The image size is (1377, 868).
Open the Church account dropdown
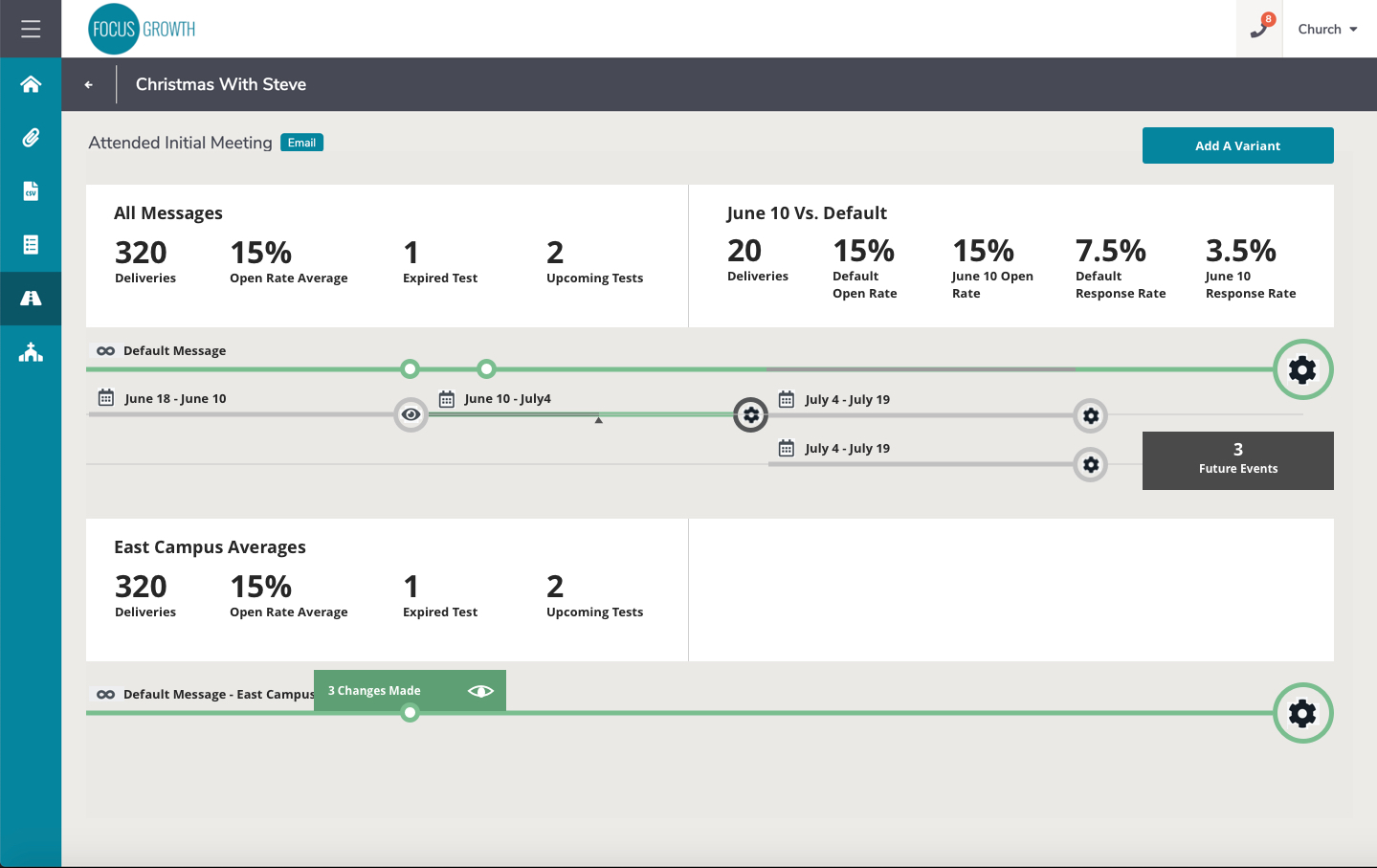tap(1327, 30)
